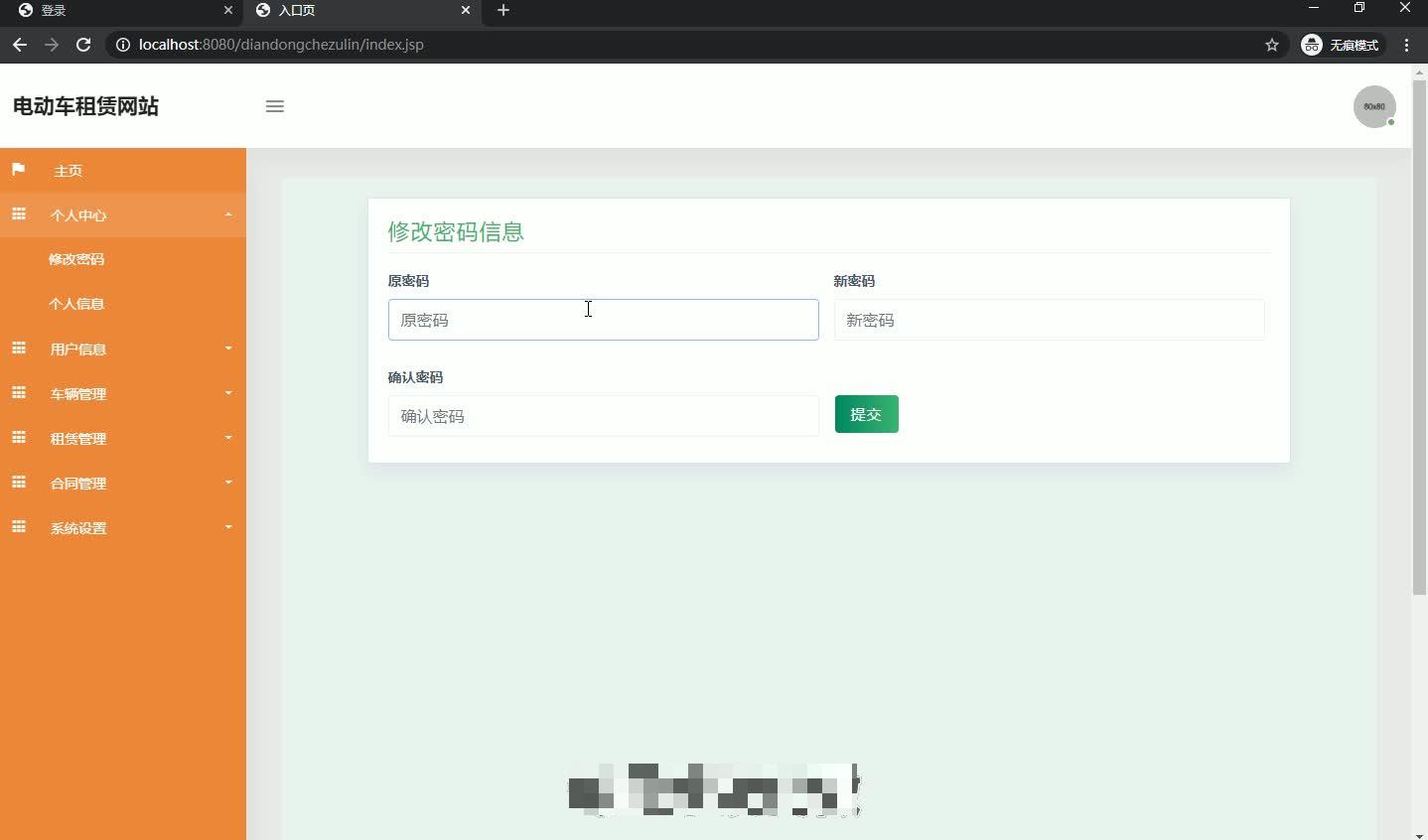The width and height of the screenshot is (1428, 840).
Task: Click the back navigation arrow
Action: [20, 45]
